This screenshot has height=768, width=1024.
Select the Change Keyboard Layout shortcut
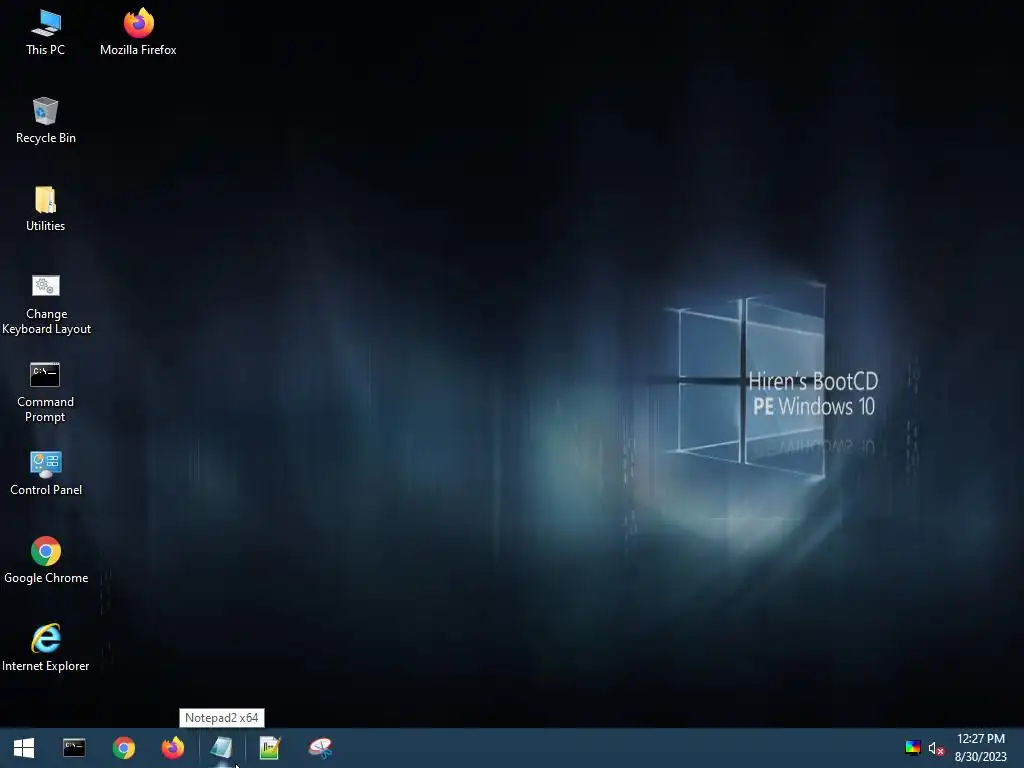[46, 304]
